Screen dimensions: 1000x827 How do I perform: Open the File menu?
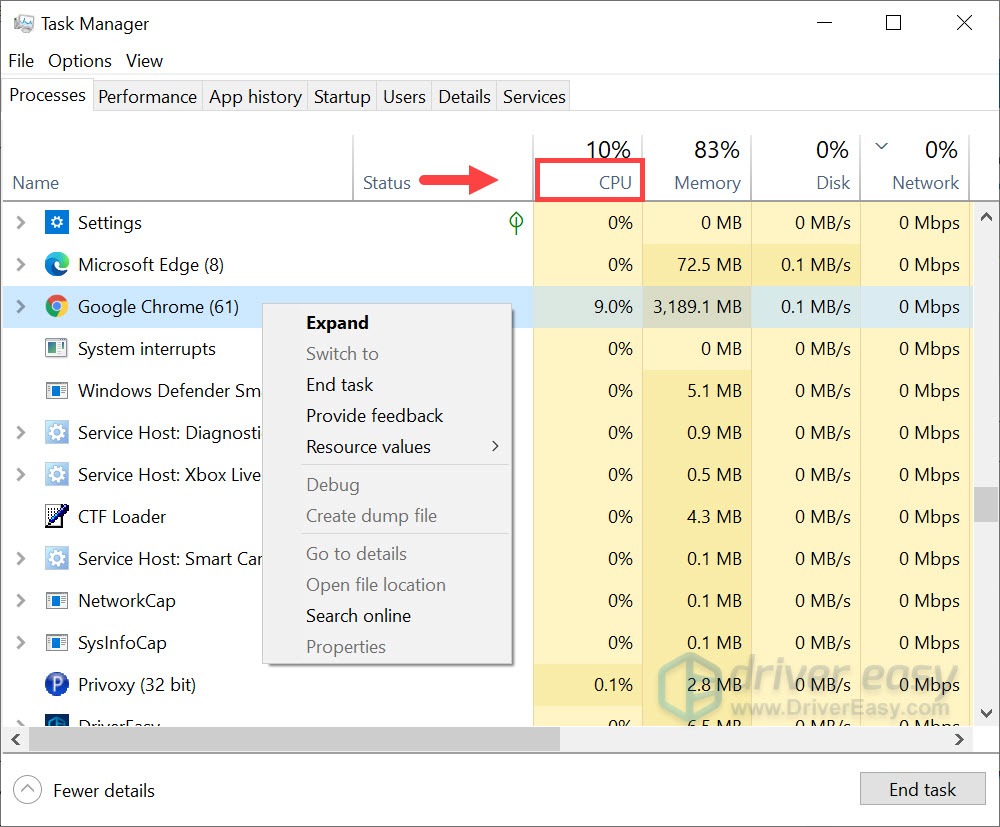pyautogui.click(x=21, y=61)
